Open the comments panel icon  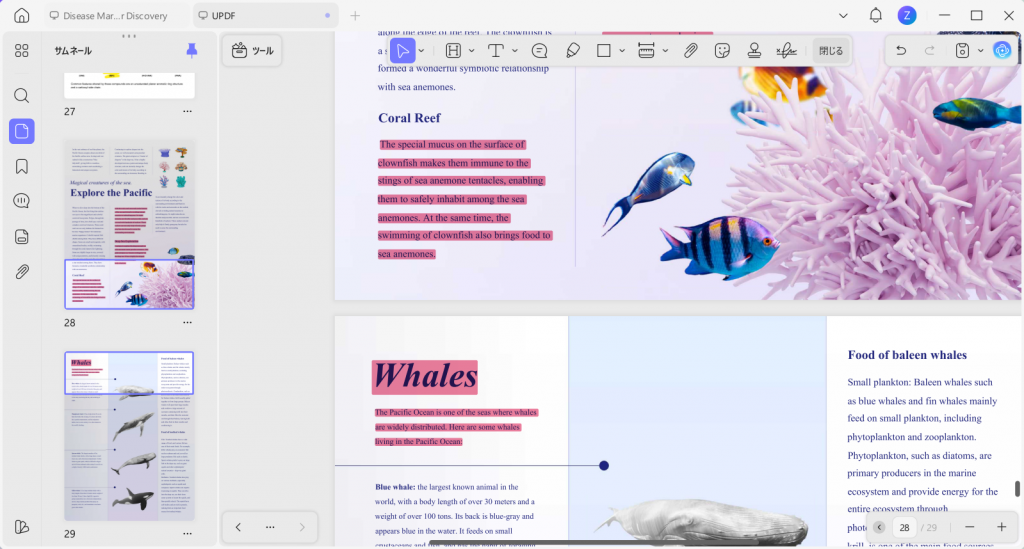[x=22, y=201]
